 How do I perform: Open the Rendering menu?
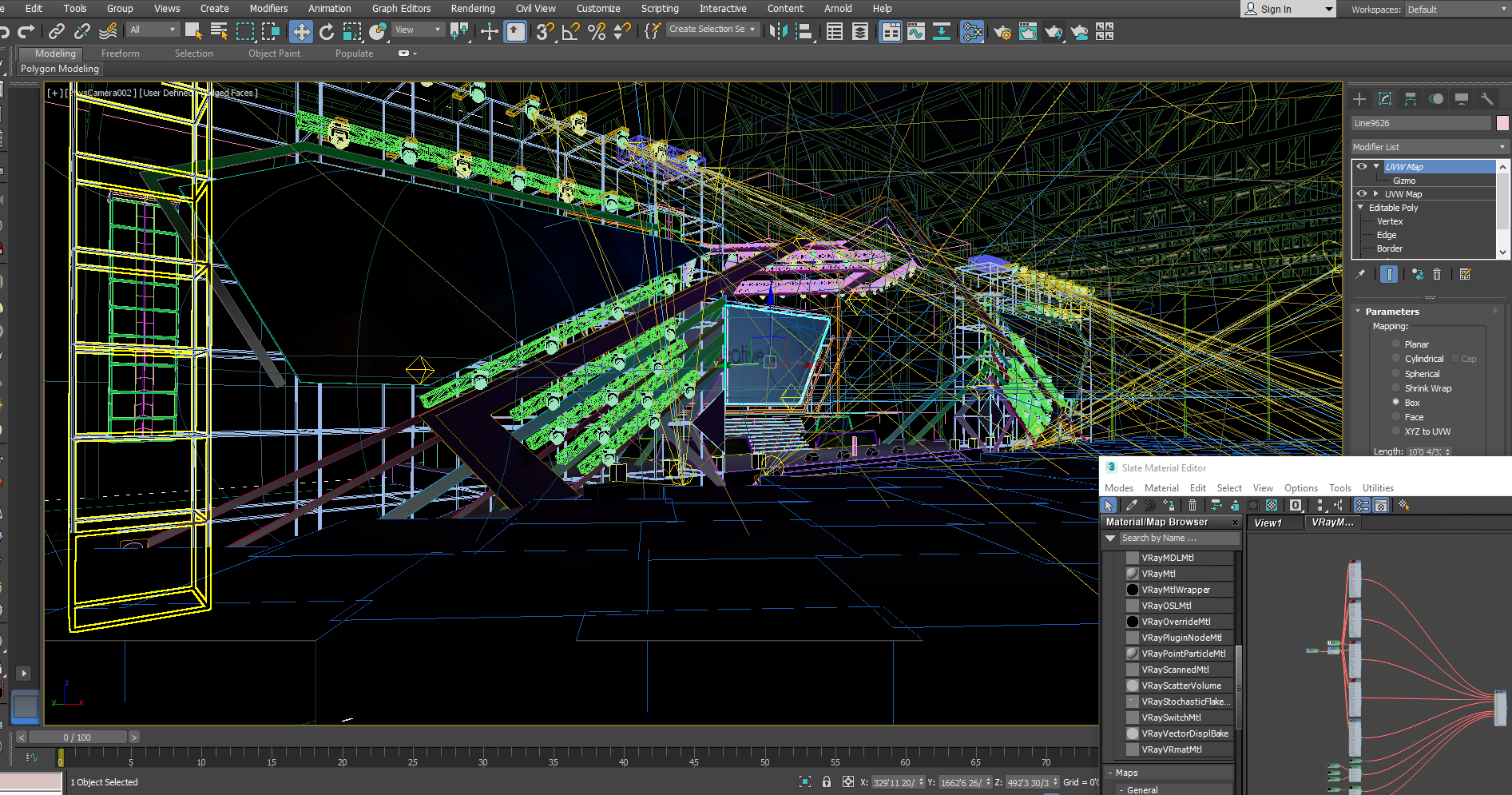(x=472, y=9)
